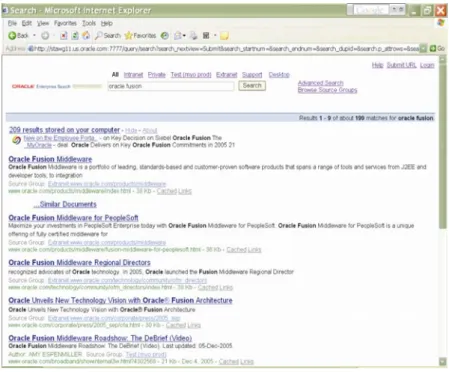Click the Forward navigation button
This screenshot has width=449, height=372.
coord(45,35)
